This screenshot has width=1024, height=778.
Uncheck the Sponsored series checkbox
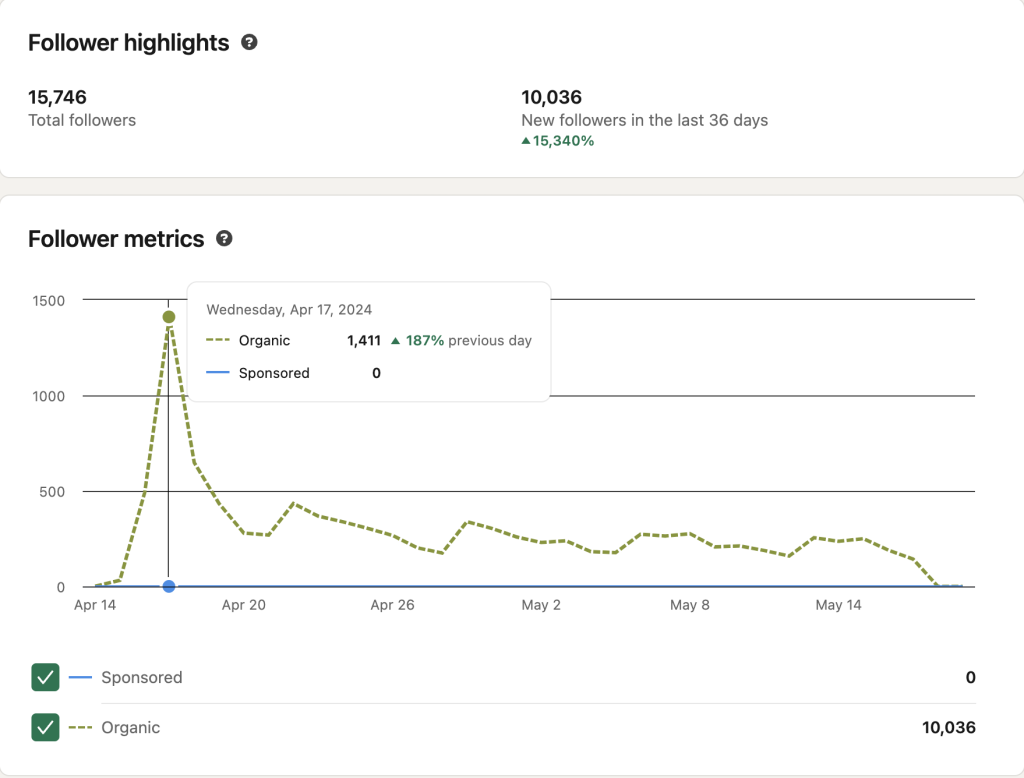click(45, 677)
